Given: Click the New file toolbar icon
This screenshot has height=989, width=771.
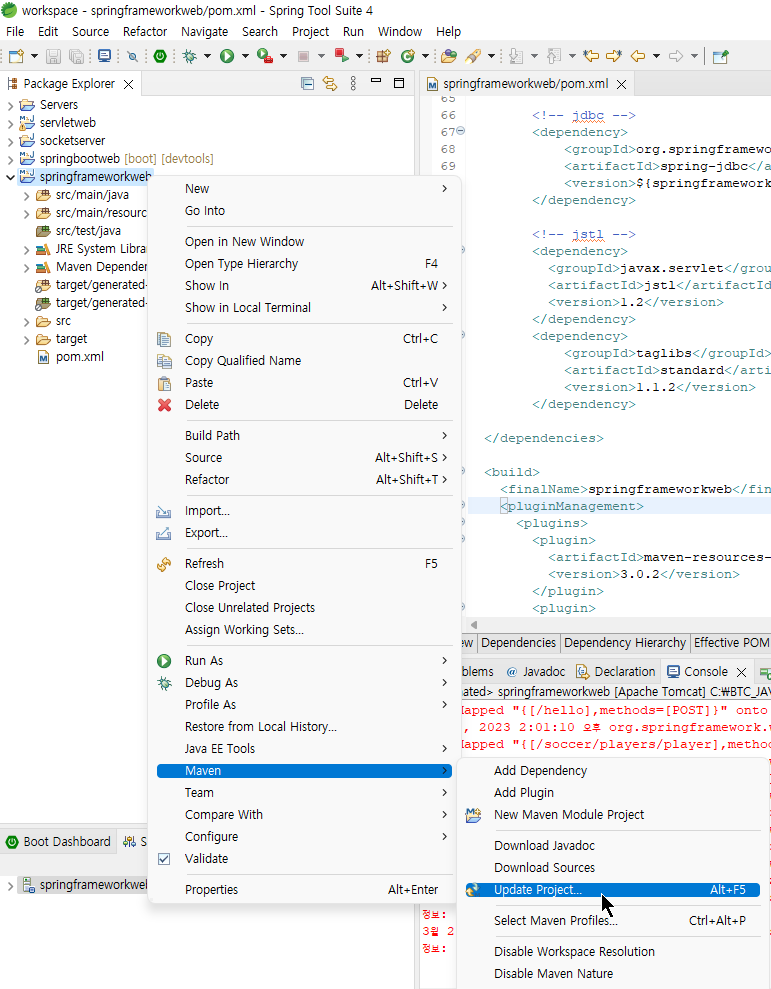Looking at the screenshot, I should [16, 56].
